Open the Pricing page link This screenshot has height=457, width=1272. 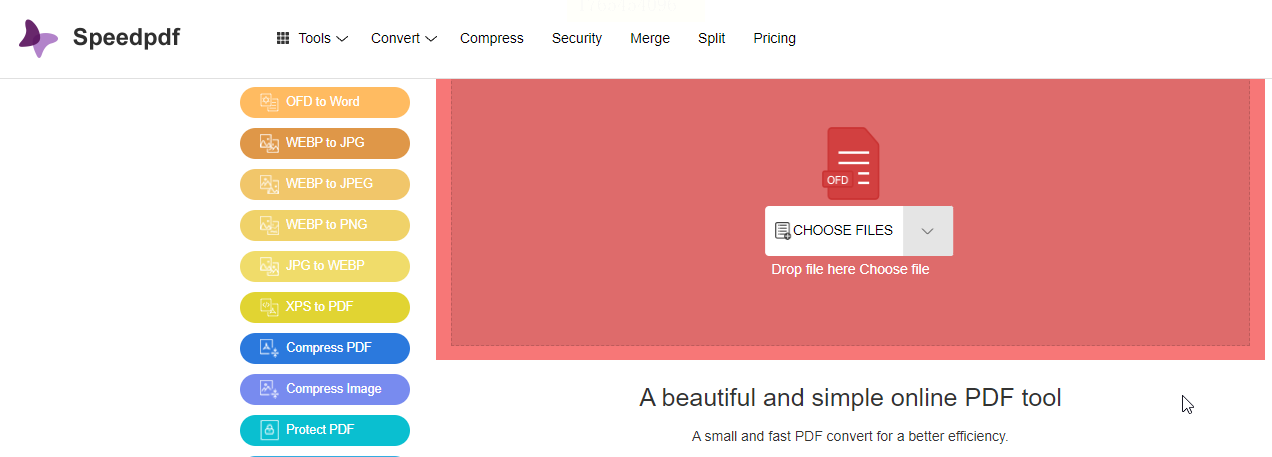pyautogui.click(x=774, y=38)
